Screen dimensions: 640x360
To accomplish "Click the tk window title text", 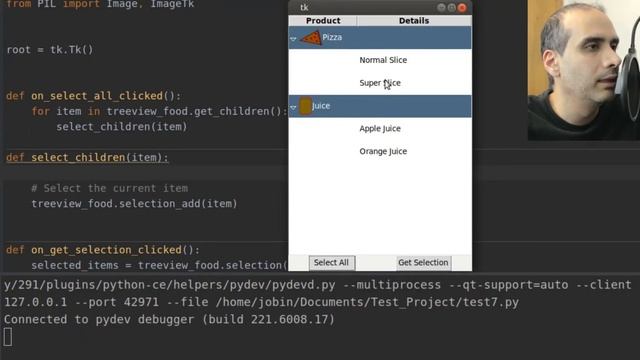I will click(x=304, y=8).
